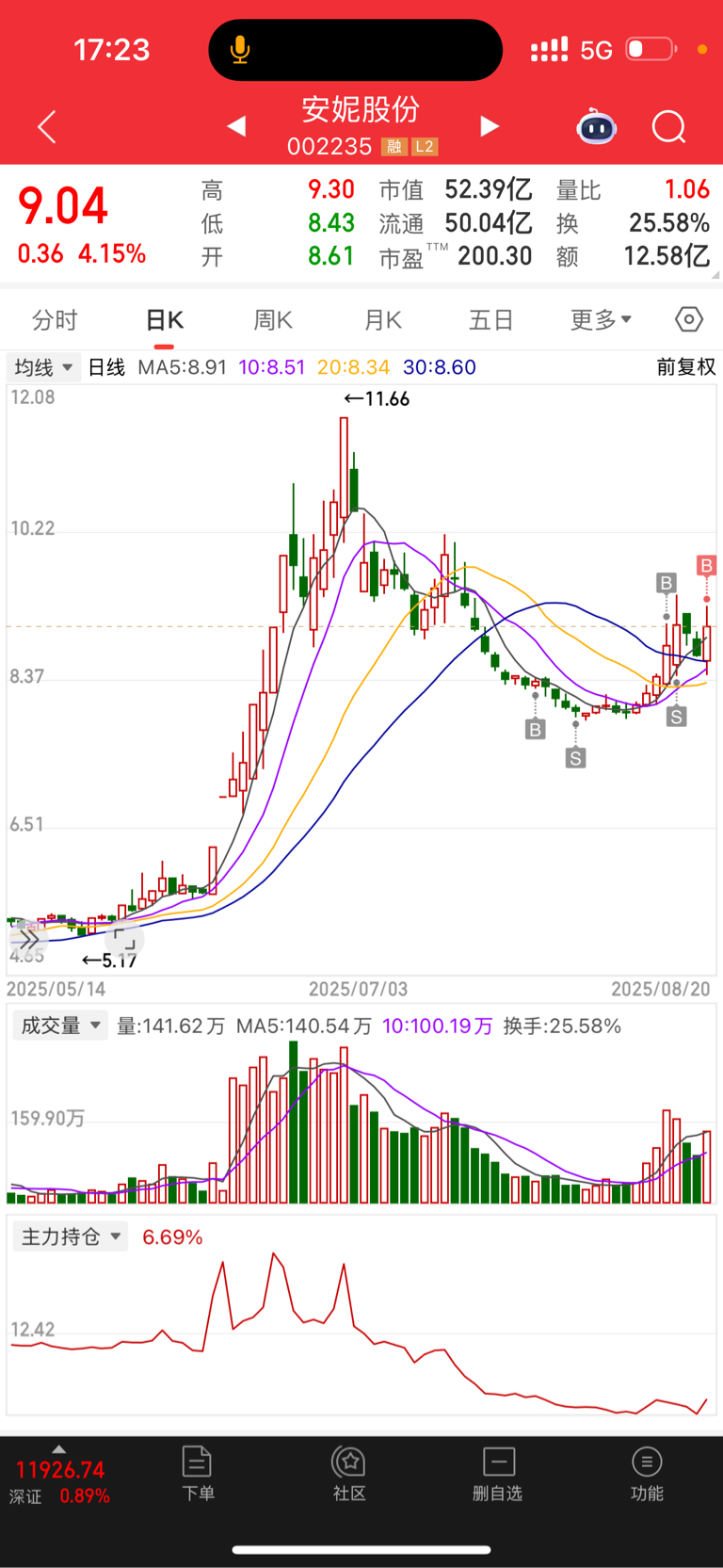Expand the 成交量 indicator dropdown
The height and width of the screenshot is (1568, 723).
click(60, 1026)
